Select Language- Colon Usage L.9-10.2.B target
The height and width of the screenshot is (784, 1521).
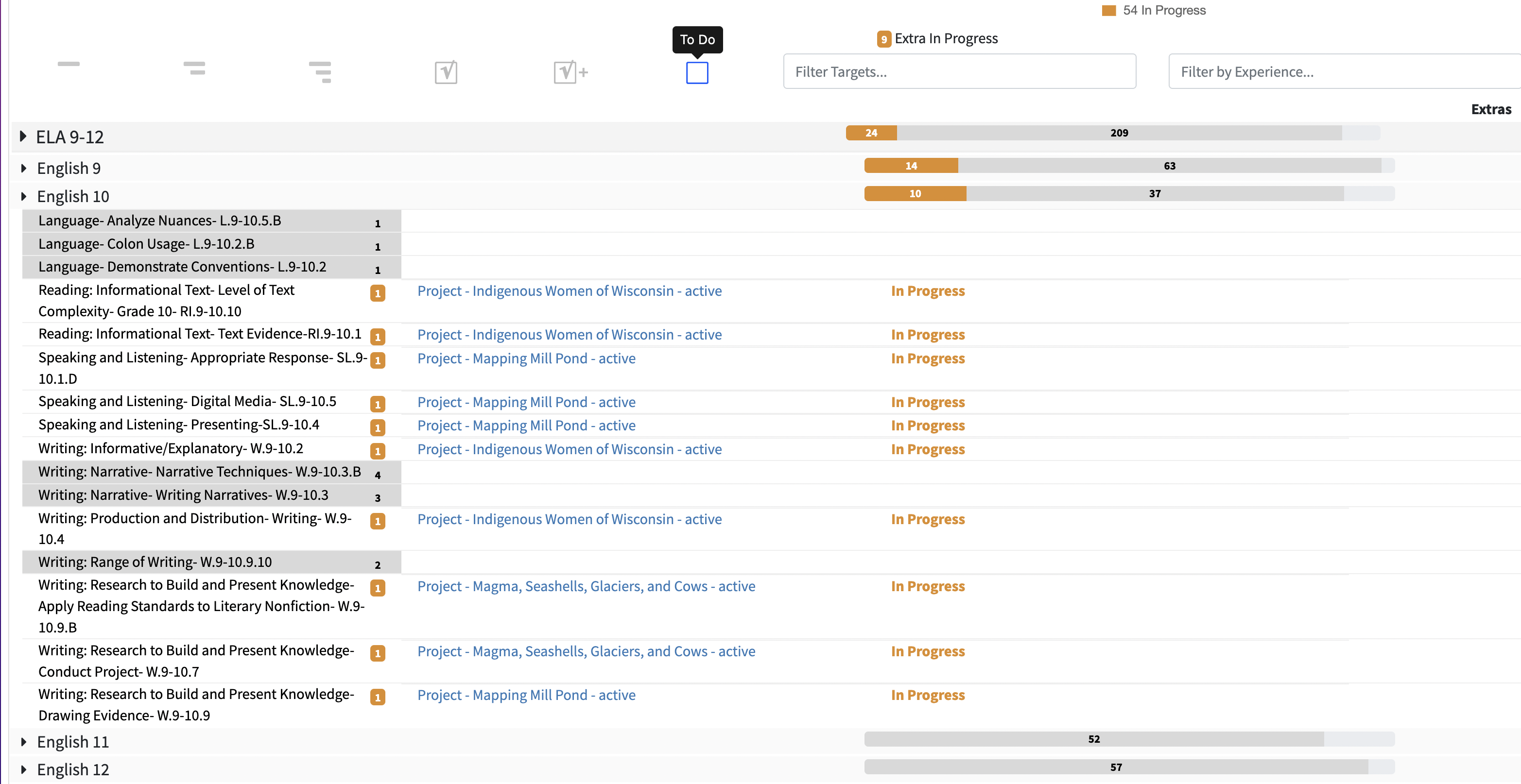point(146,244)
